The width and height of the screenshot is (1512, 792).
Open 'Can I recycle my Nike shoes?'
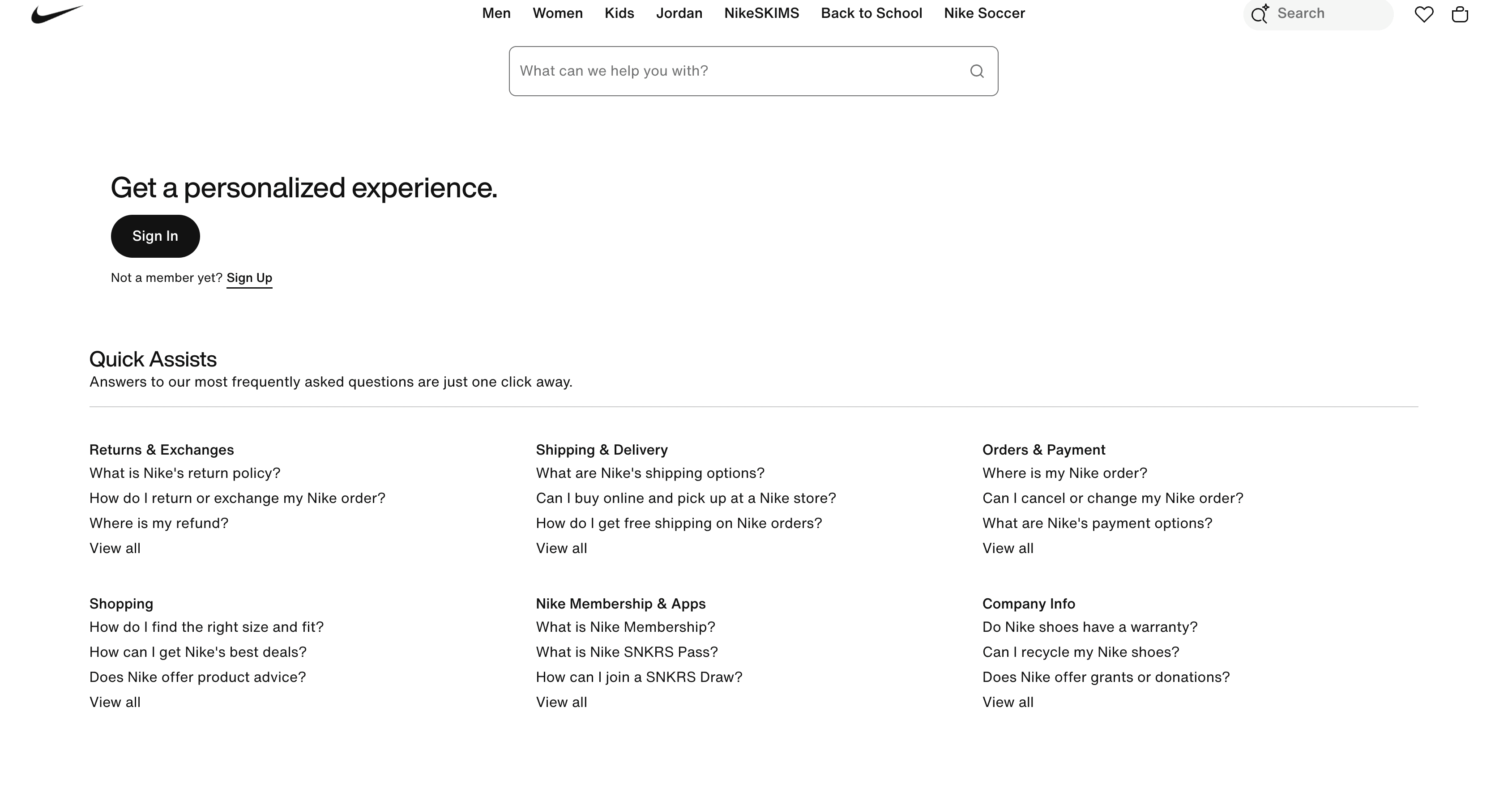pyautogui.click(x=1081, y=652)
